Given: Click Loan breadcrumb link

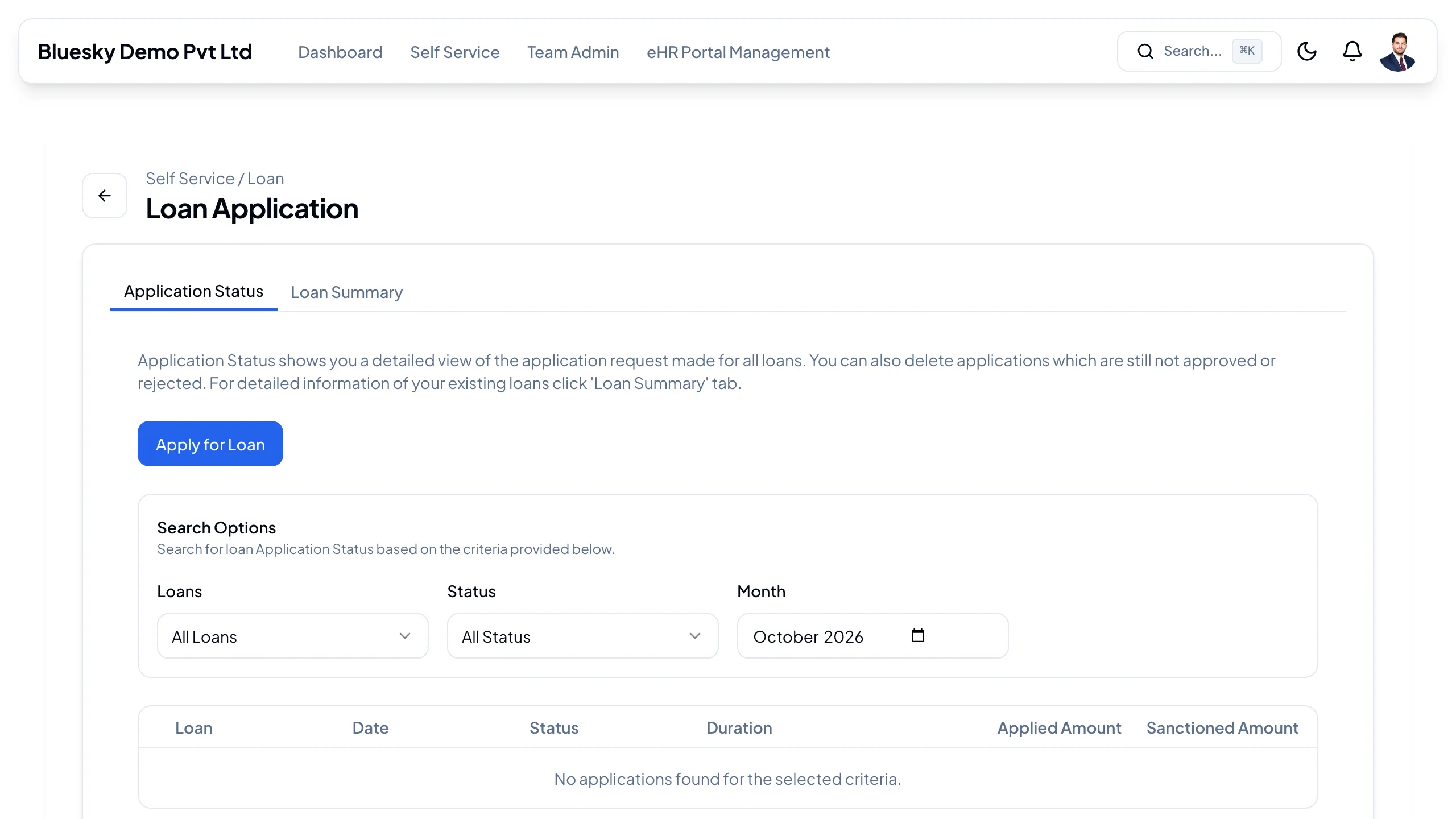Looking at the screenshot, I should click(266, 179).
